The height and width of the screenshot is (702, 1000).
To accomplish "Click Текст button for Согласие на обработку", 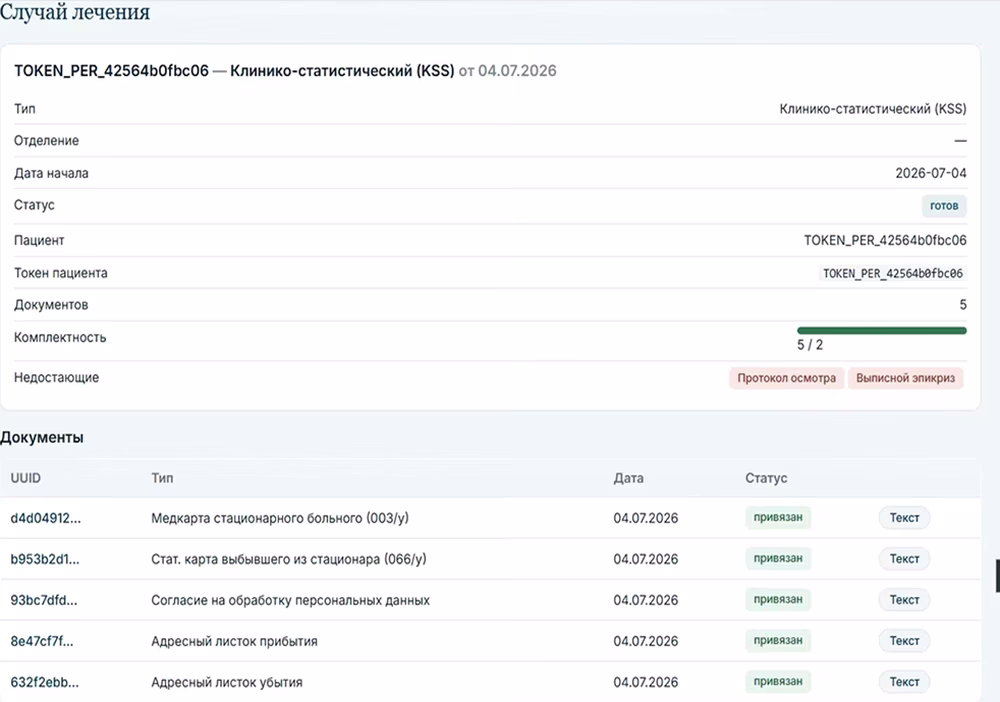I will coord(904,599).
